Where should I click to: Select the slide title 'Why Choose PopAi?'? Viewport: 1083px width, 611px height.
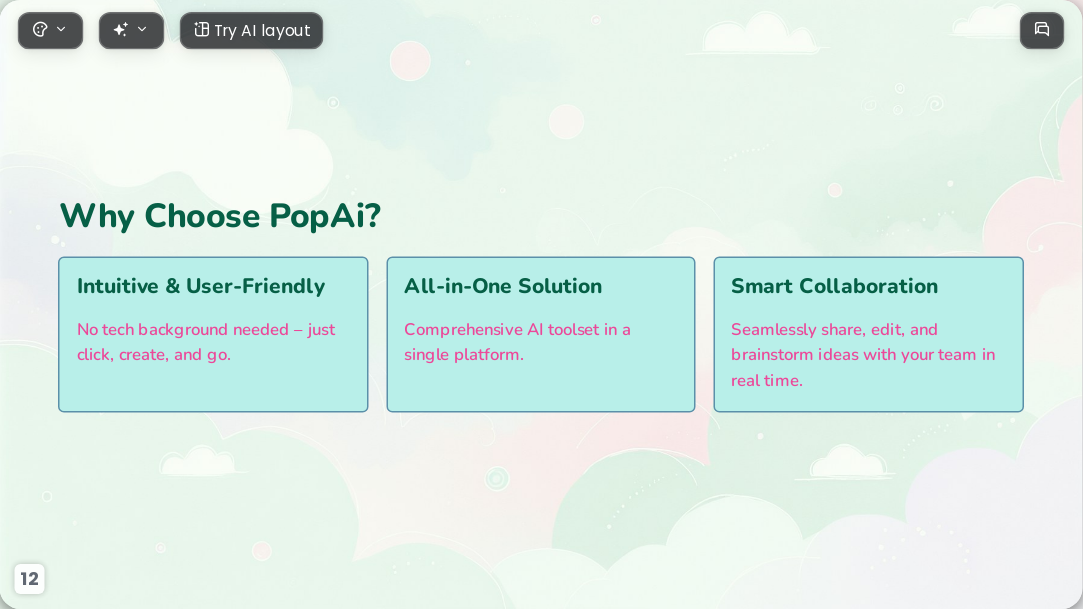pyautogui.click(x=220, y=216)
